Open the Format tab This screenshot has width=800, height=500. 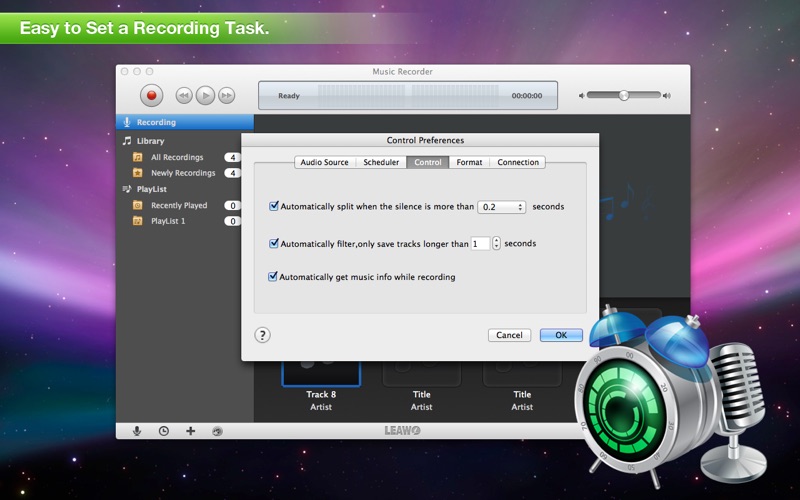click(x=469, y=162)
